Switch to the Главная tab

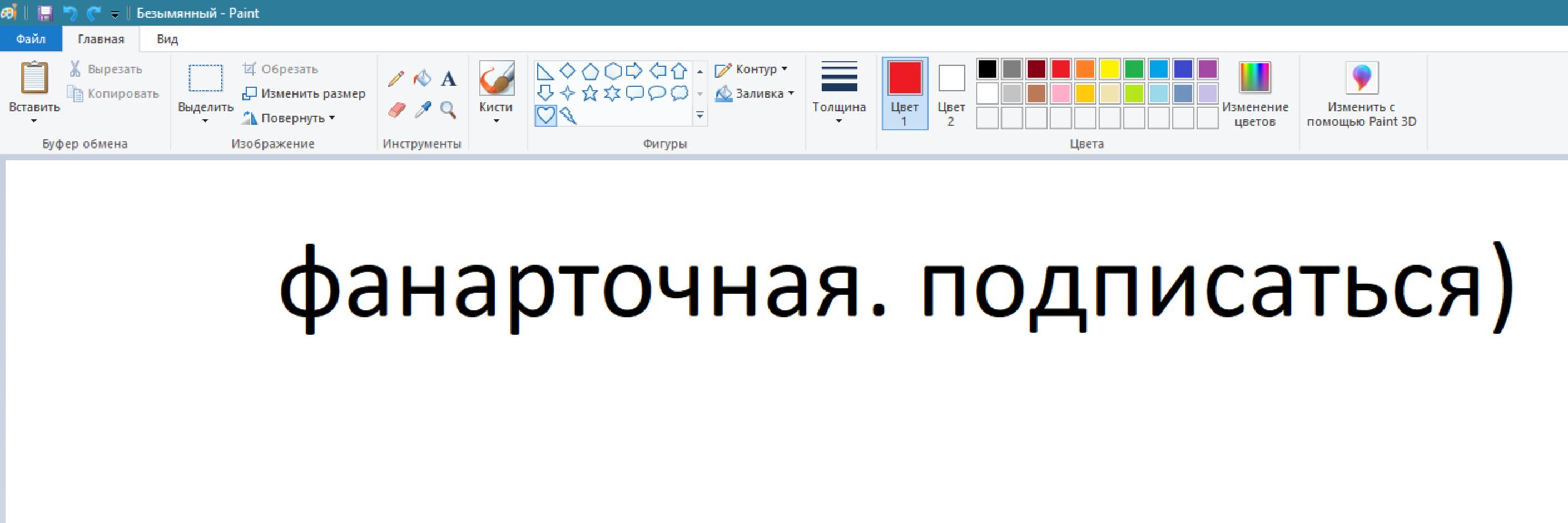click(101, 39)
